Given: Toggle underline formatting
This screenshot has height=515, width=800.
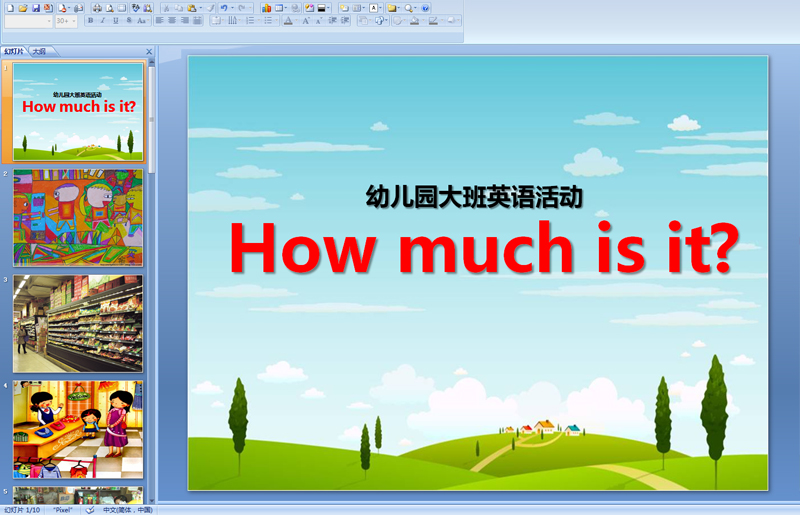Looking at the screenshot, I should 115,20.
